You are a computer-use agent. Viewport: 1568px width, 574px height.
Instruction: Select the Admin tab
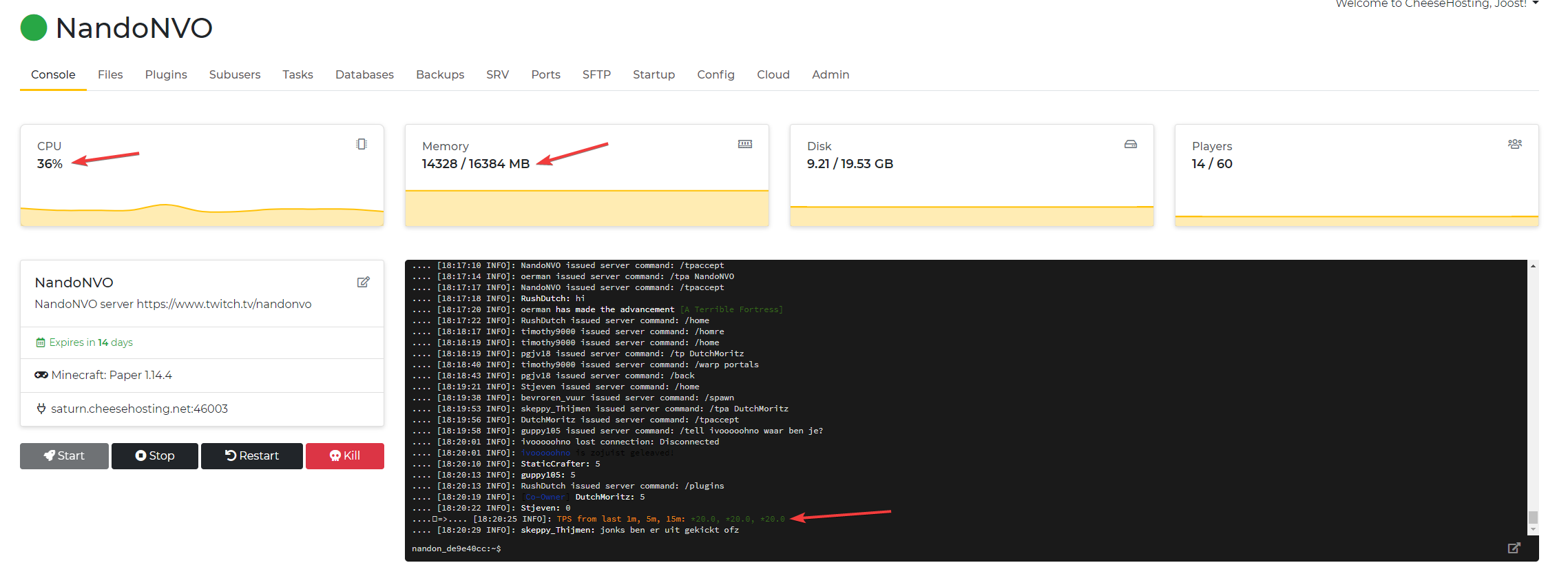830,74
